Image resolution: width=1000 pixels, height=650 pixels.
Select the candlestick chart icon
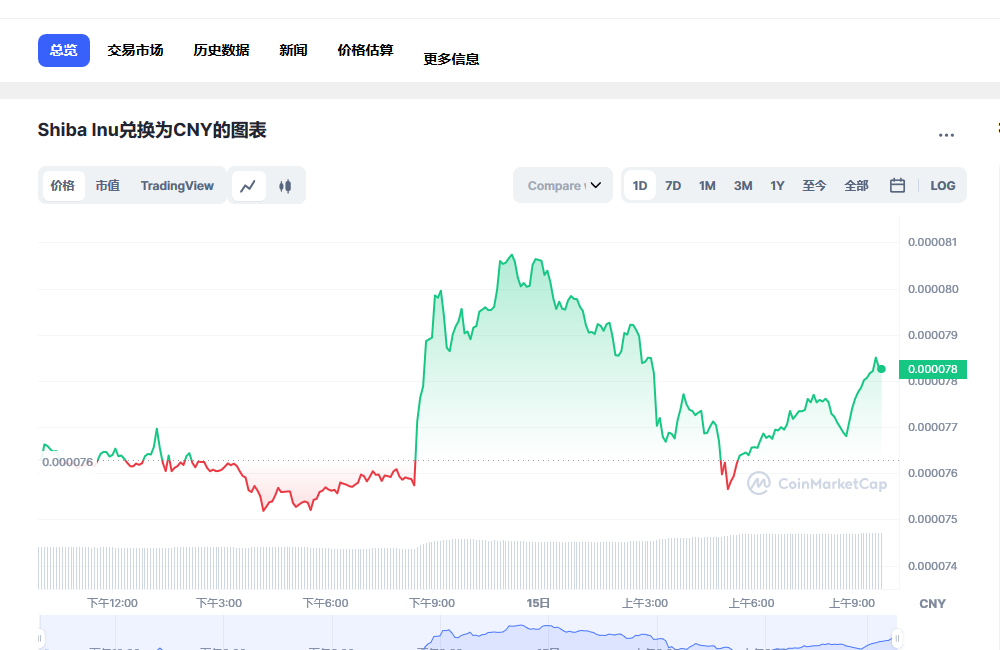click(287, 185)
